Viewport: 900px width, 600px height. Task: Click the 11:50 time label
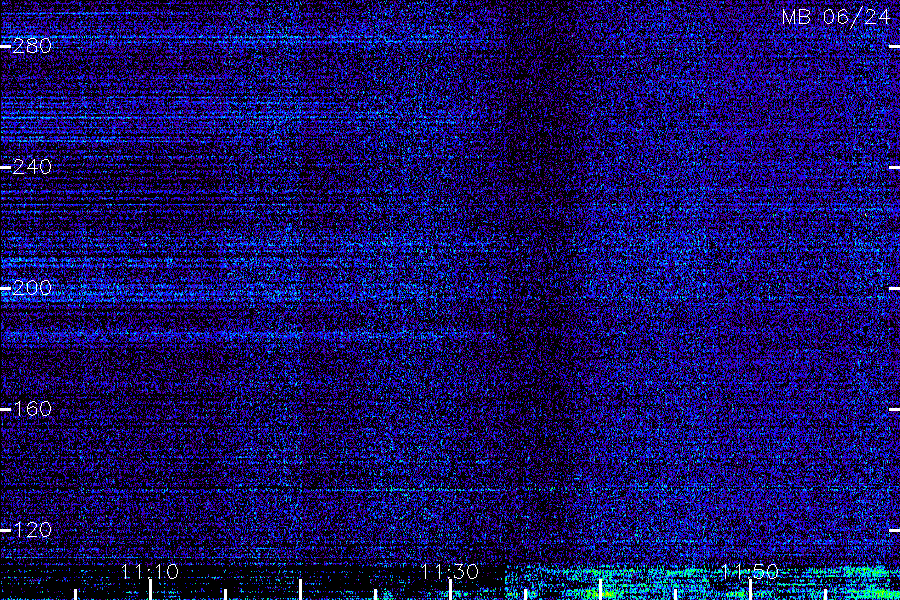750,572
